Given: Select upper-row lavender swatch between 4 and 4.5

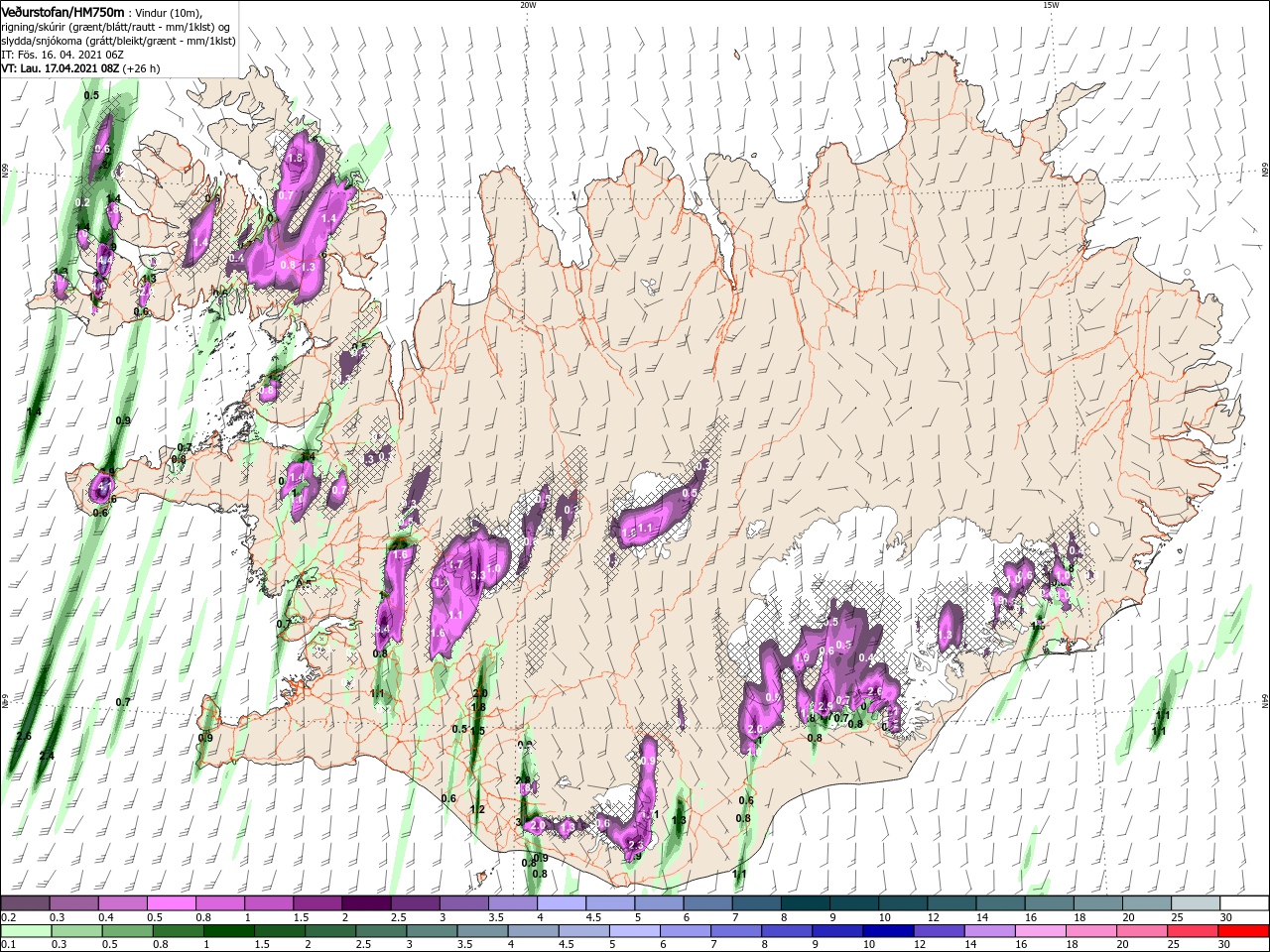Looking at the screenshot, I should tap(562, 903).
